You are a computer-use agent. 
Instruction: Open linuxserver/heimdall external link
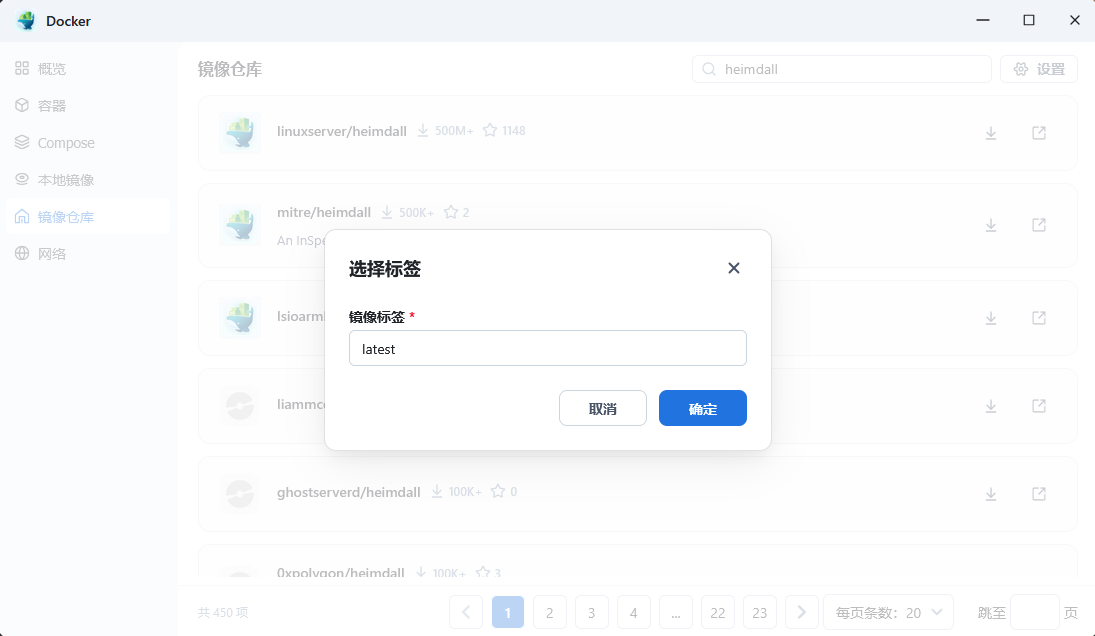[1038, 133]
